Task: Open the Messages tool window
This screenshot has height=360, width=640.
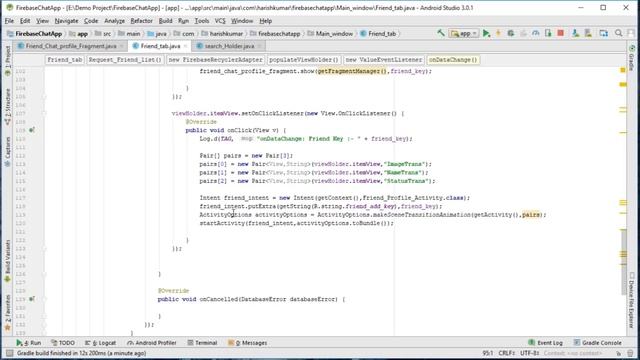Action: [247, 343]
